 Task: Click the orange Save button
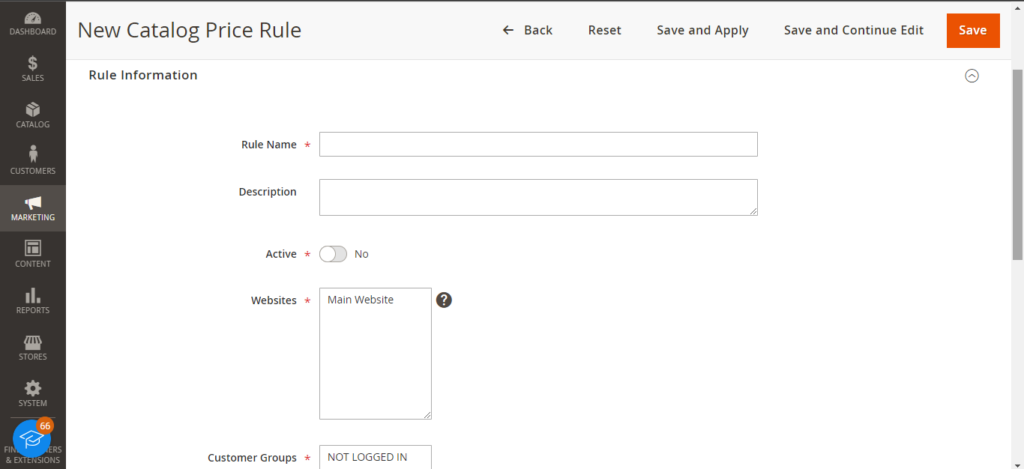pos(973,30)
